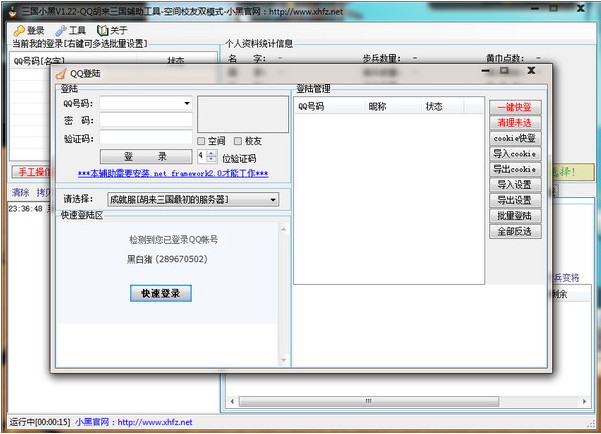Click the 一键快登 button
Image resolution: width=601 pixels, height=434 pixels.
point(515,107)
